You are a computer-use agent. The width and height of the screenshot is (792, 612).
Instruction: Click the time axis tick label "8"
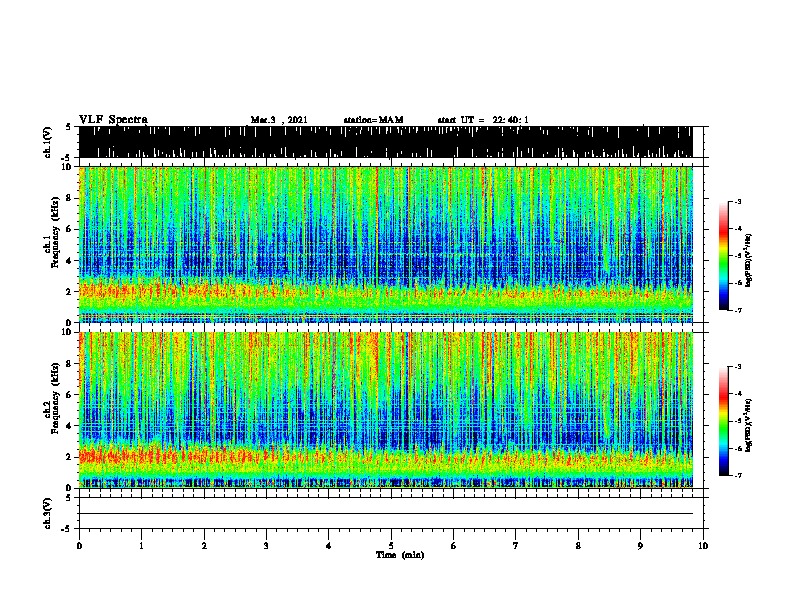point(578,546)
